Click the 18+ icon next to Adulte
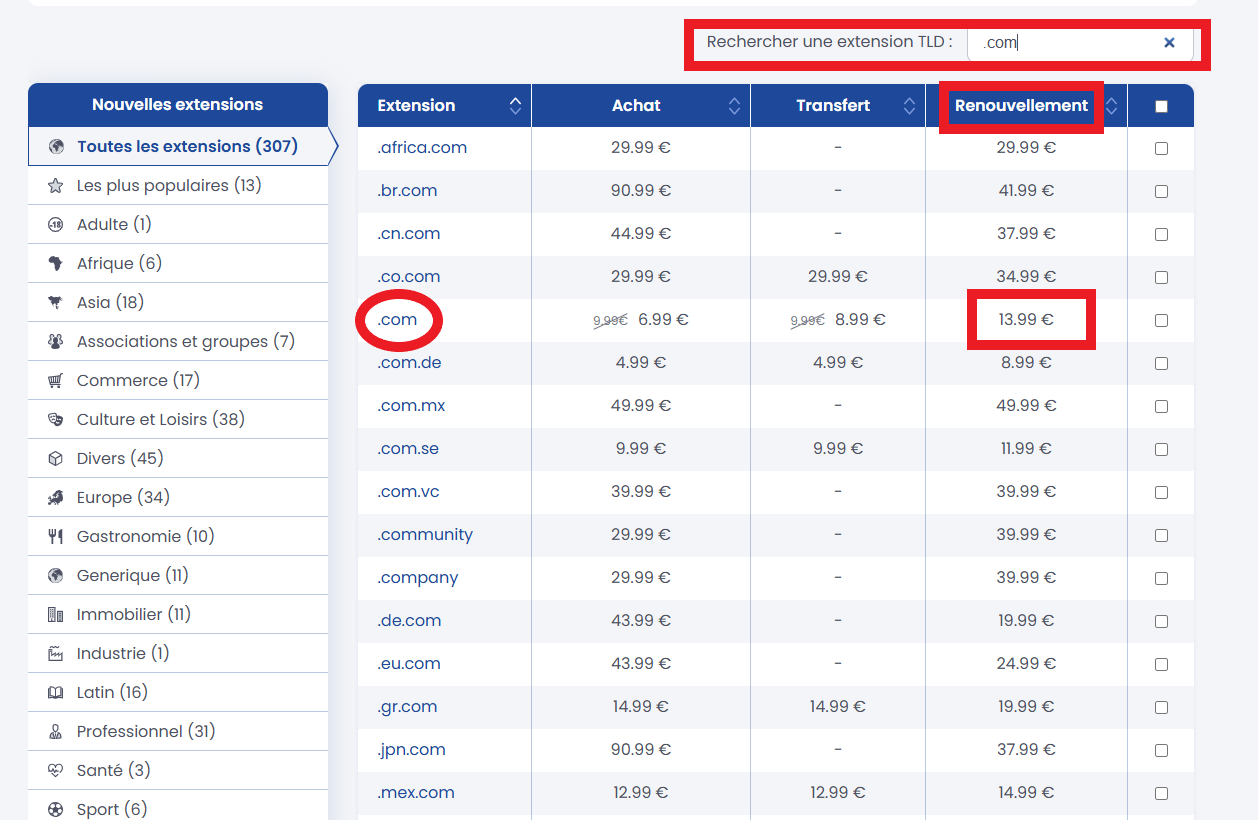 click(x=56, y=225)
